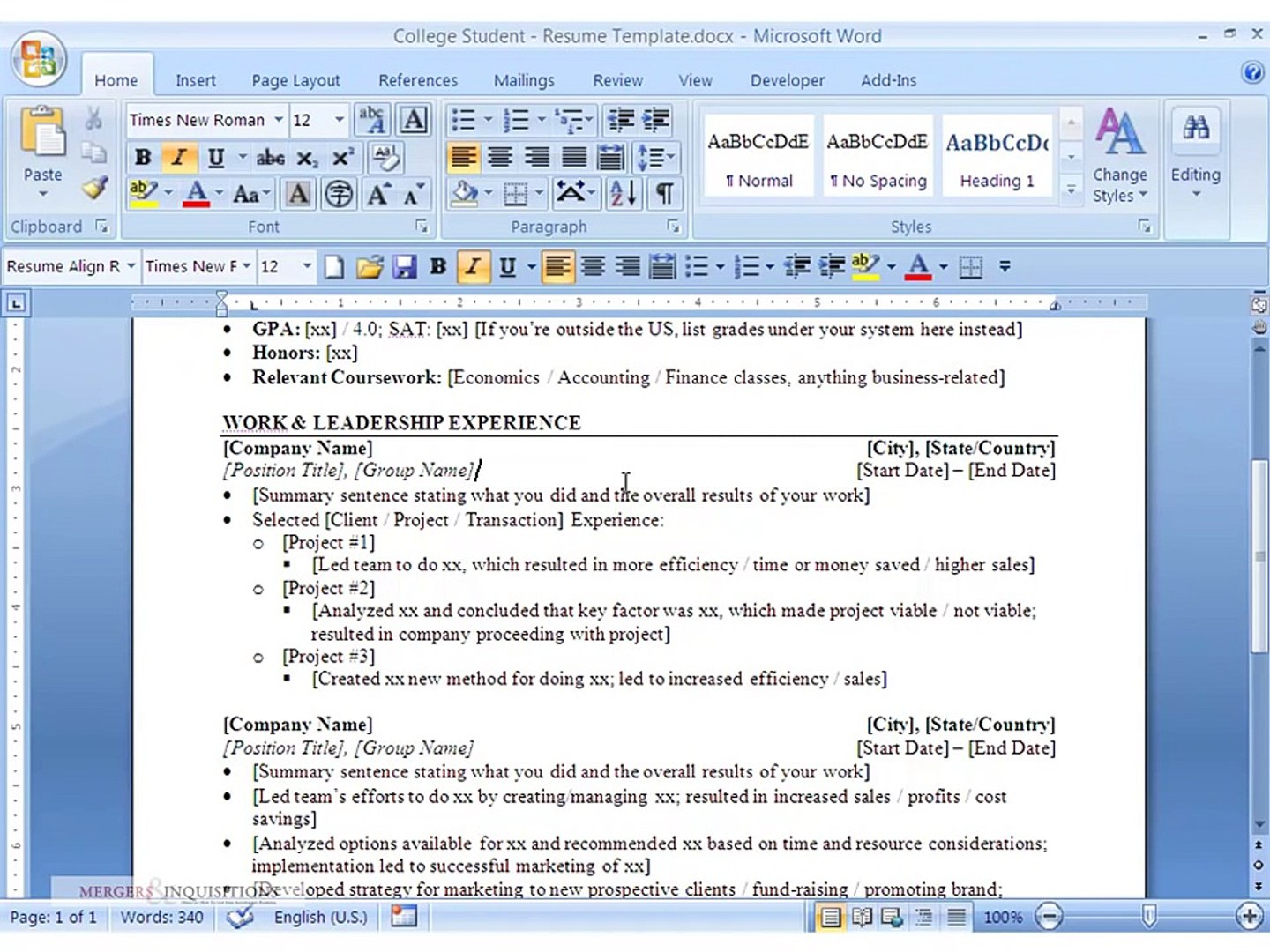Click the vertical scrollbar thumb
This screenshot has width=1270, height=952.
[x=1259, y=557]
